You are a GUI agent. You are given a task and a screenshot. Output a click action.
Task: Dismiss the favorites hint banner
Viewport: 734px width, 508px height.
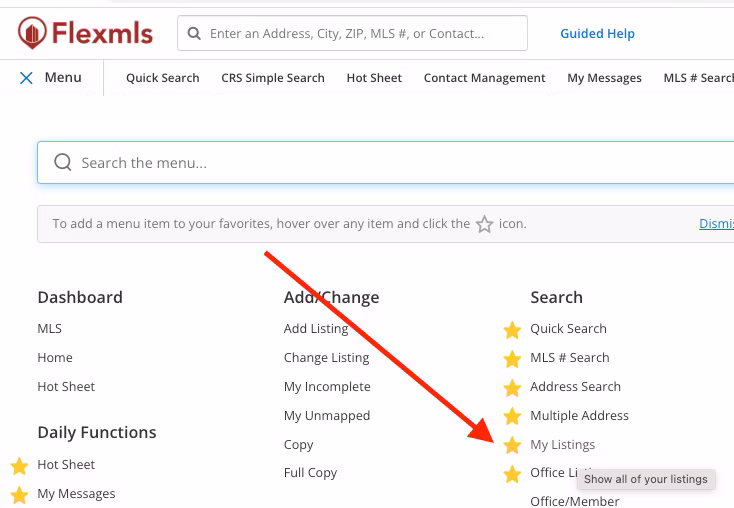[x=716, y=224]
